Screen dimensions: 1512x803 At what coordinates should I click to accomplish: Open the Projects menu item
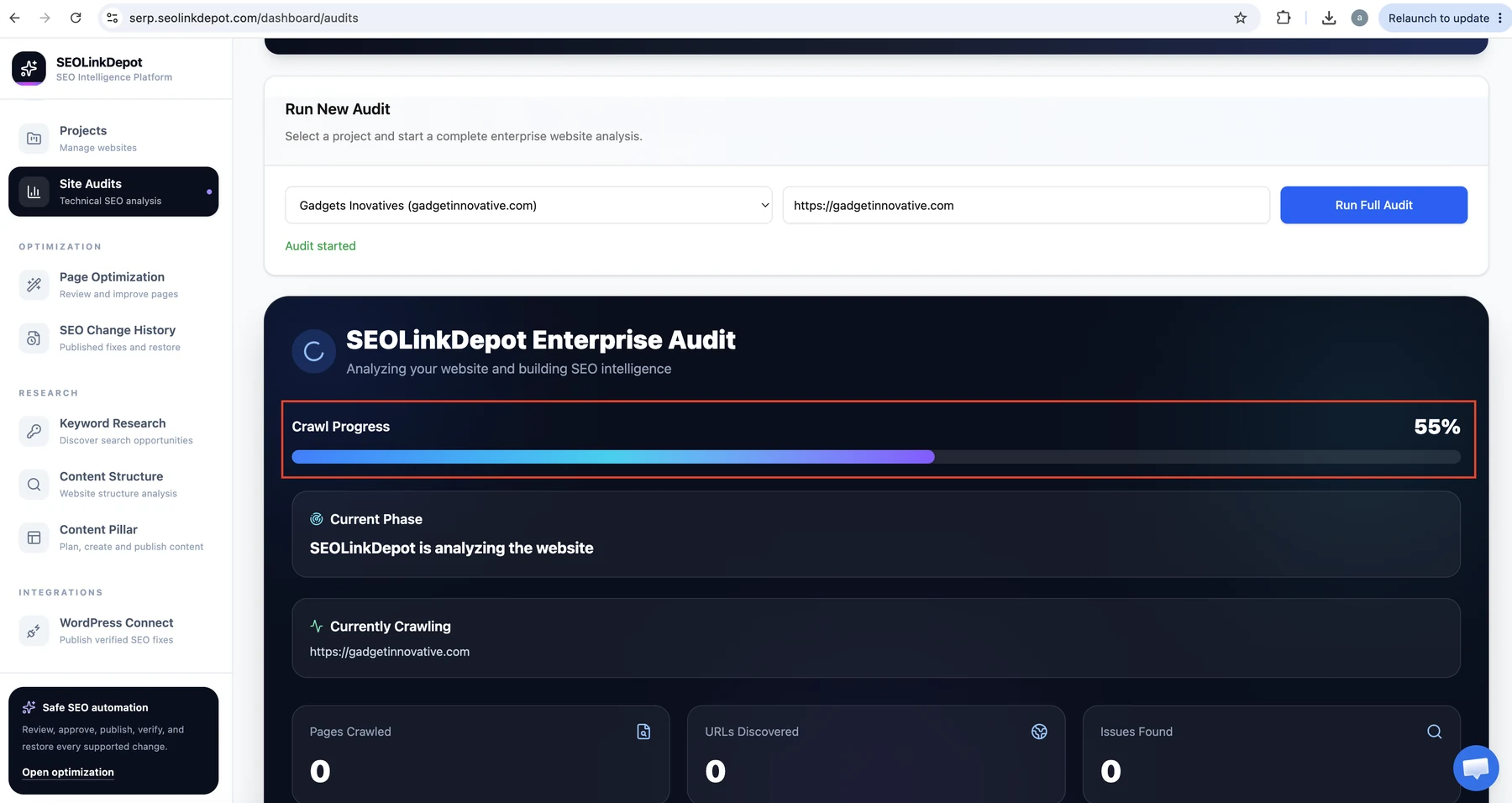pyautogui.click(x=113, y=139)
